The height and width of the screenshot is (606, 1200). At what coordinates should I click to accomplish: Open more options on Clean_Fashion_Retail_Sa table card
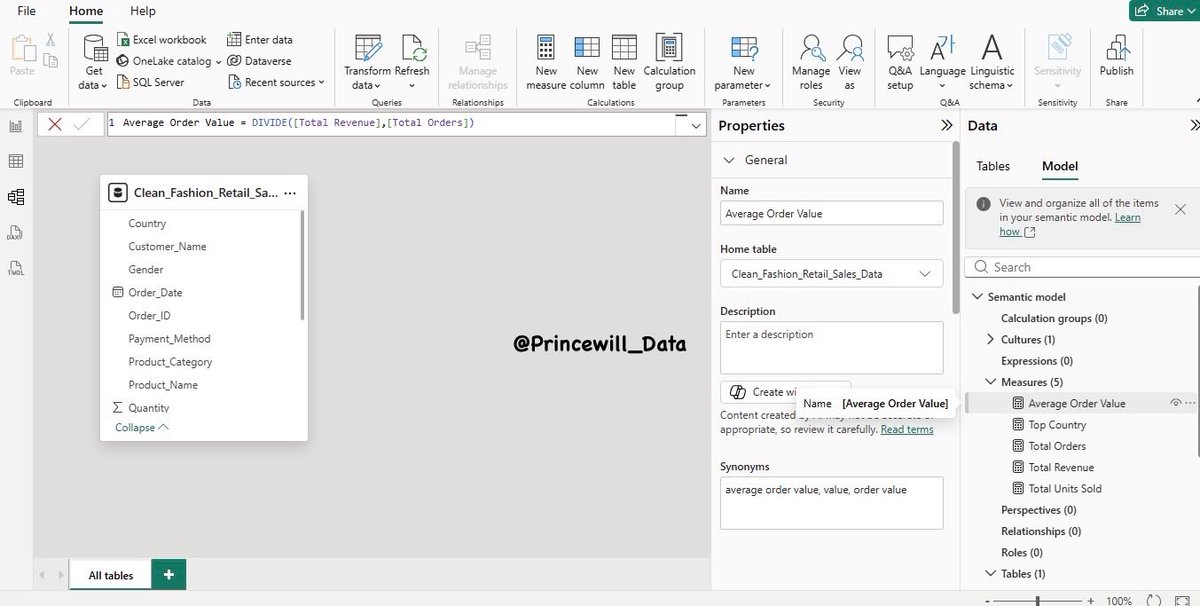pos(290,192)
